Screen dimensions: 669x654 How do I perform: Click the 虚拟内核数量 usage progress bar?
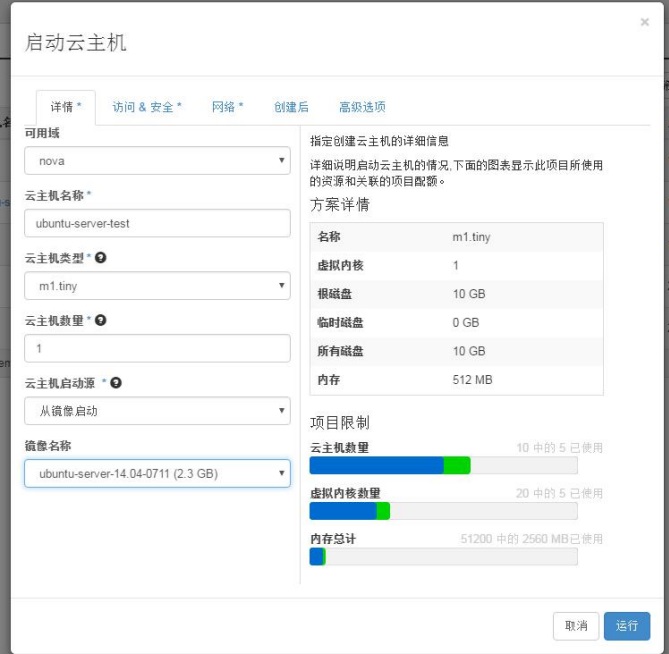pos(443,511)
